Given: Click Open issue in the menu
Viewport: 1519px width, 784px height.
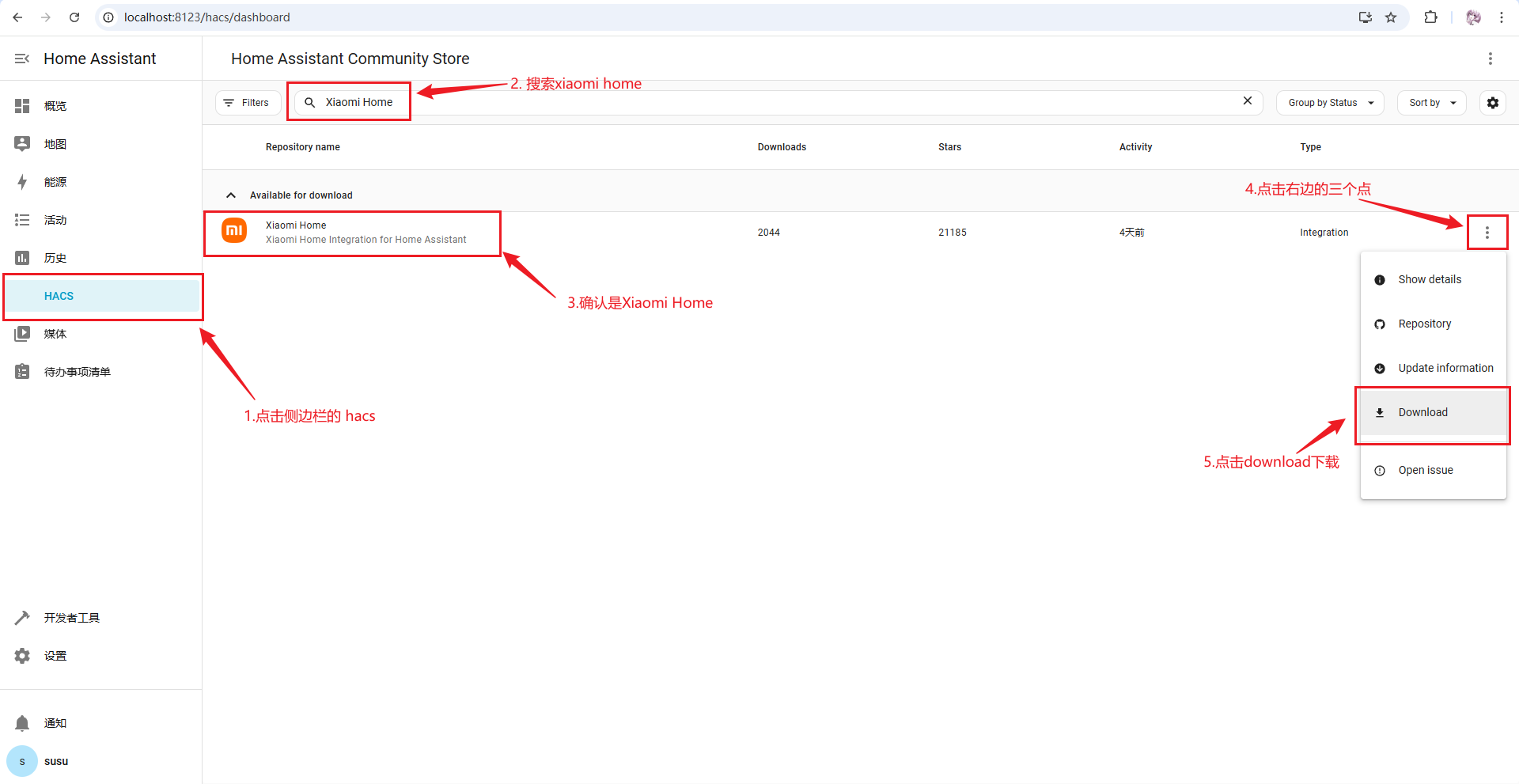Looking at the screenshot, I should tap(1425, 470).
